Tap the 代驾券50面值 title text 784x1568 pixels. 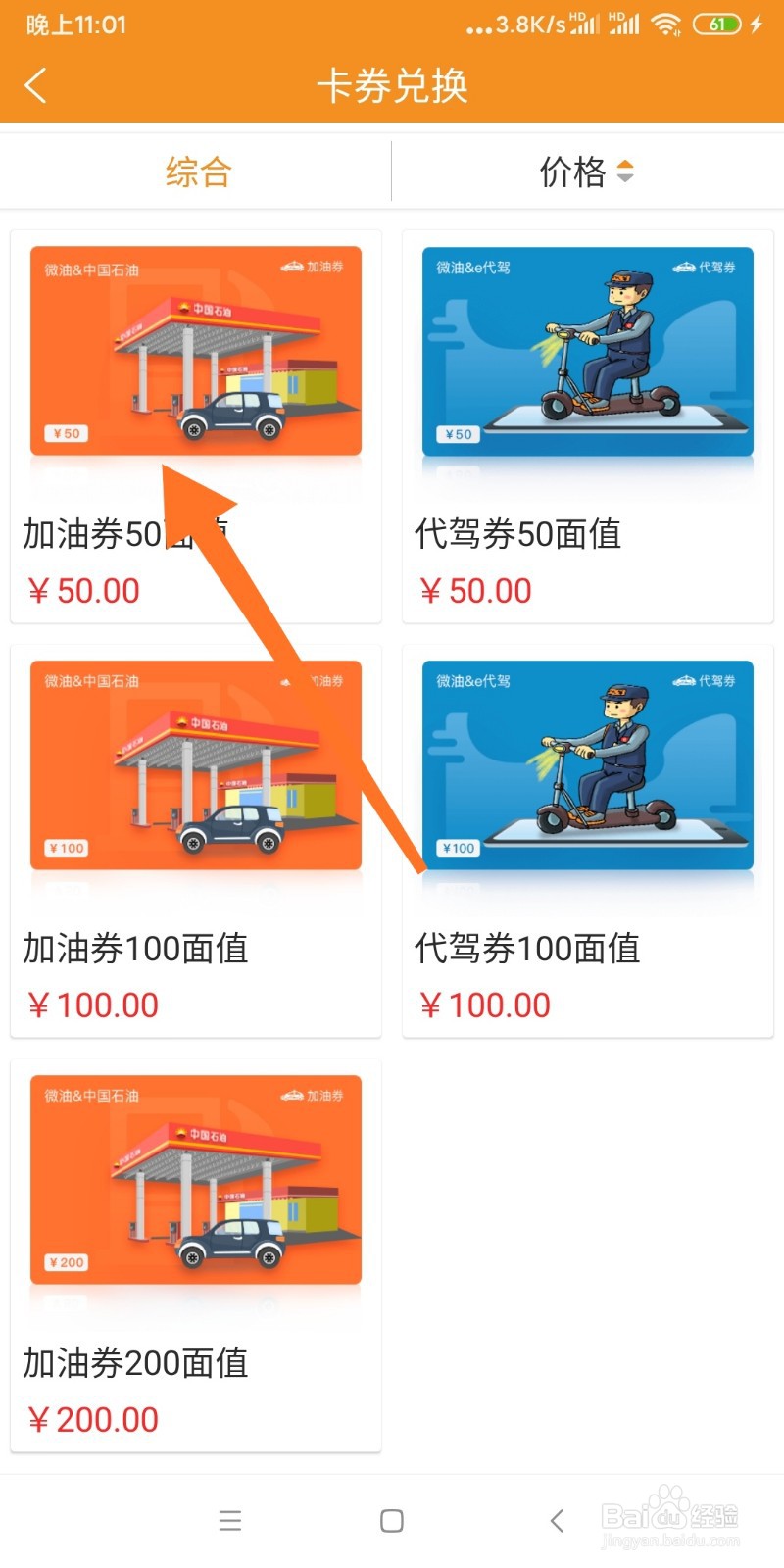pos(517,534)
